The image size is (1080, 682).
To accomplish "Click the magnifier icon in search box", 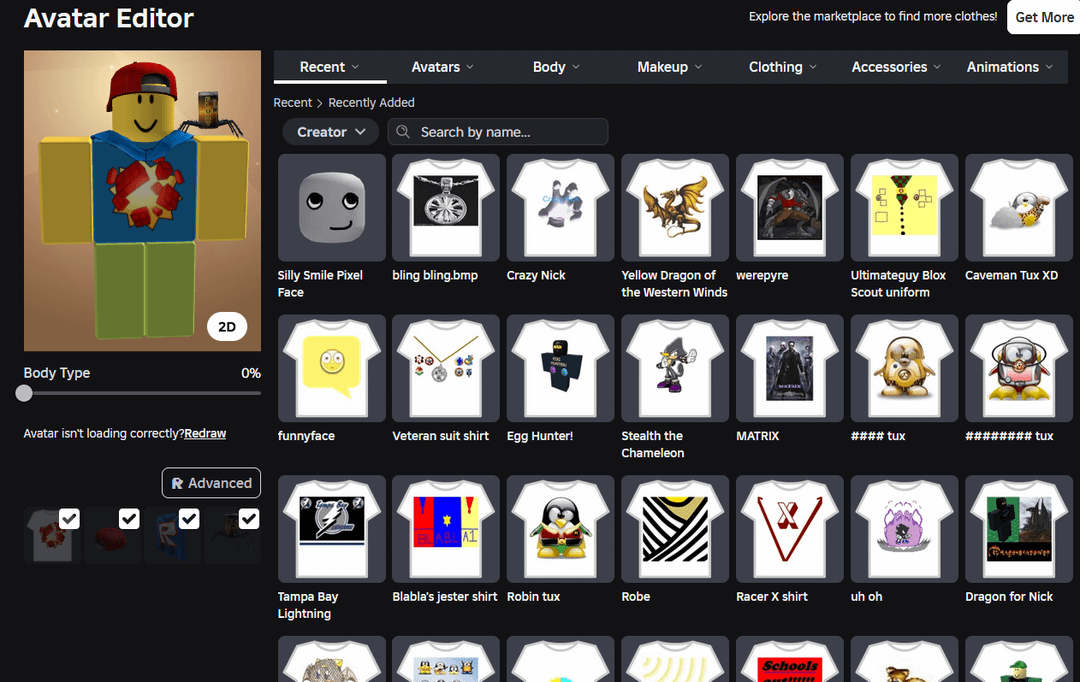I will tap(404, 132).
